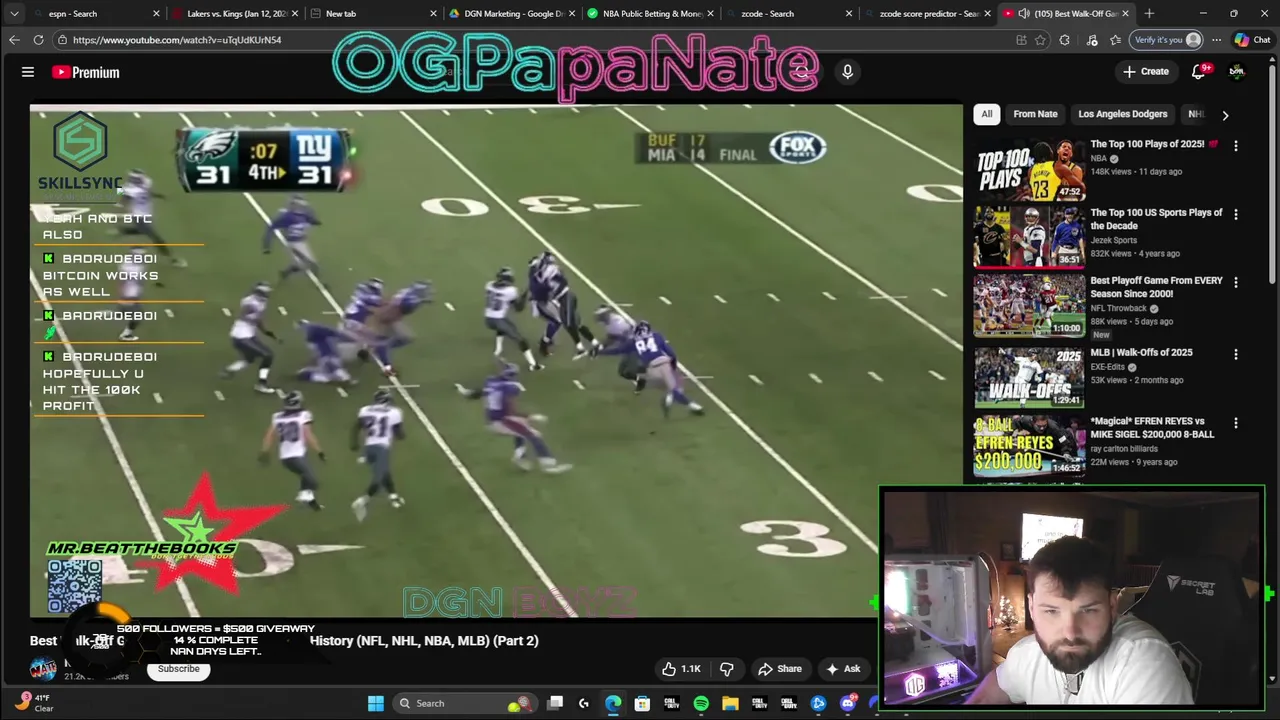Select the 'All' filter chip
Viewport: 1280px width, 720px height.
[x=986, y=114]
